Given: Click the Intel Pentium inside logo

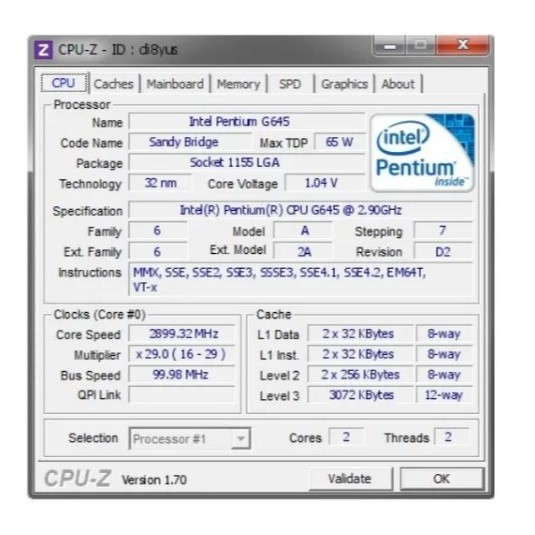Looking at the screenshot, I should pos(422,153).
